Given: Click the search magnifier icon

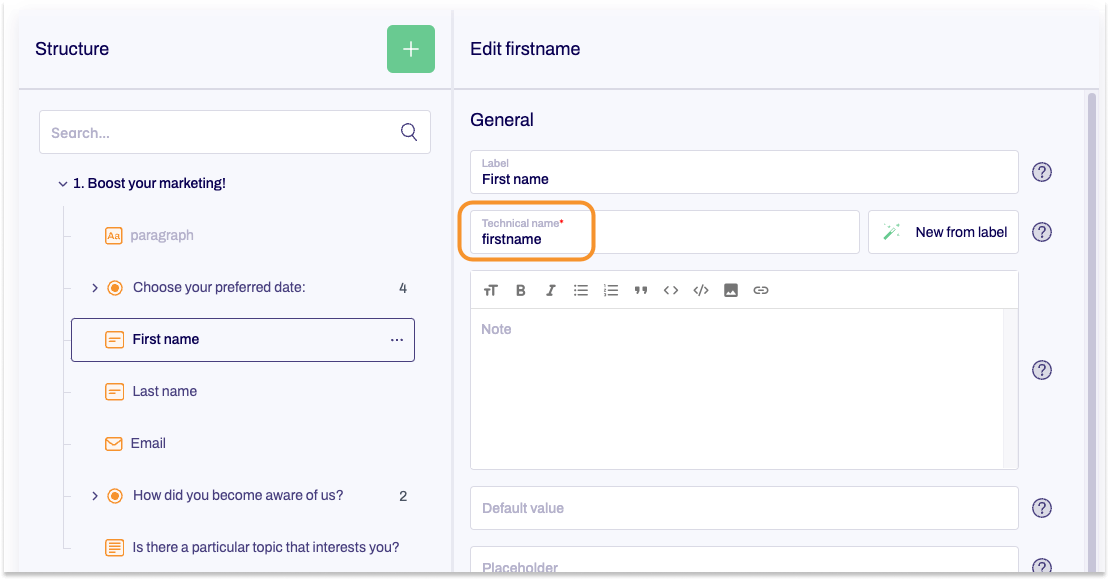Looking at the screenshot, I should (x=408, y=131).
